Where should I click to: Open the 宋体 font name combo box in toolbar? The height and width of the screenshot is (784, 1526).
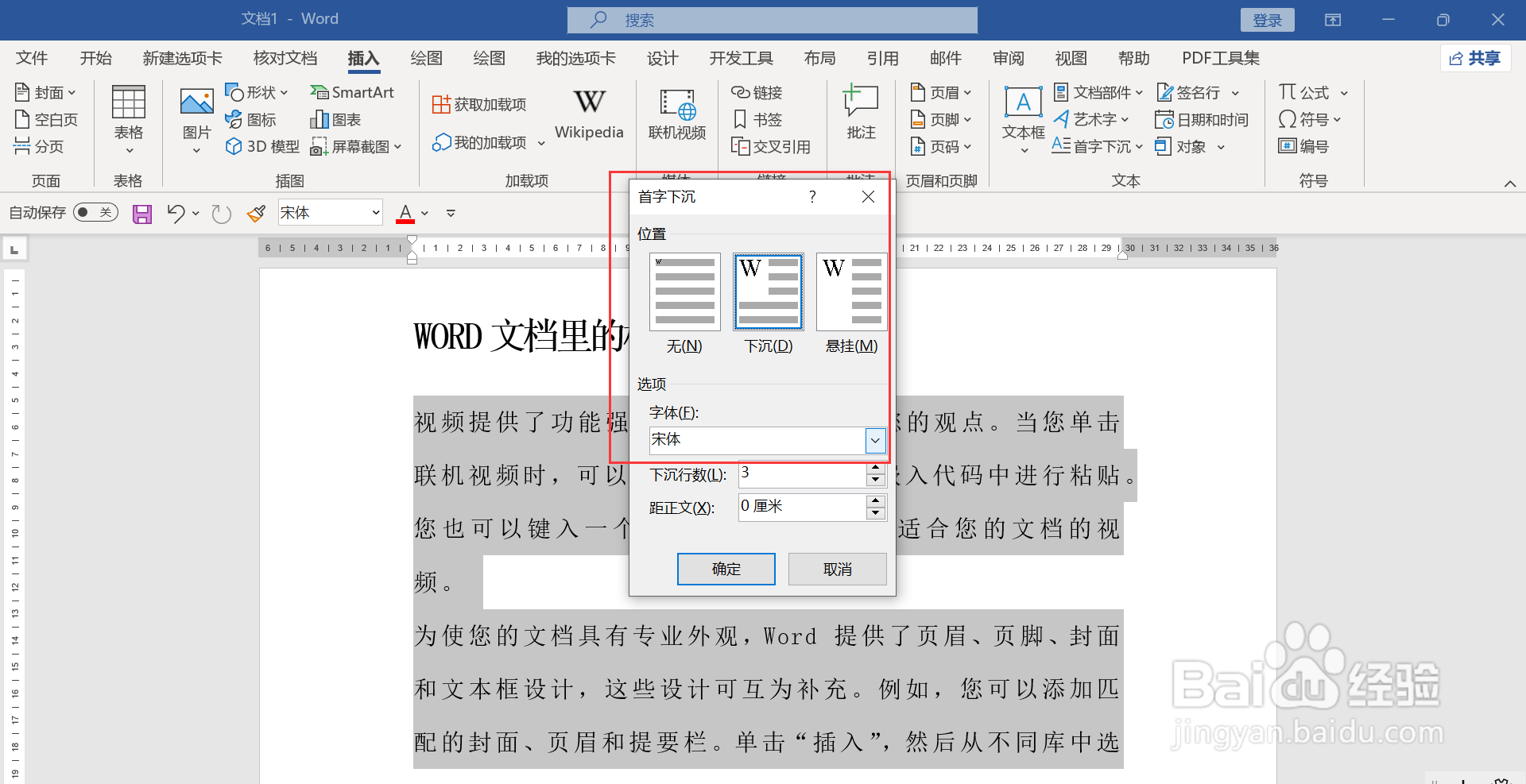[331, 213]
